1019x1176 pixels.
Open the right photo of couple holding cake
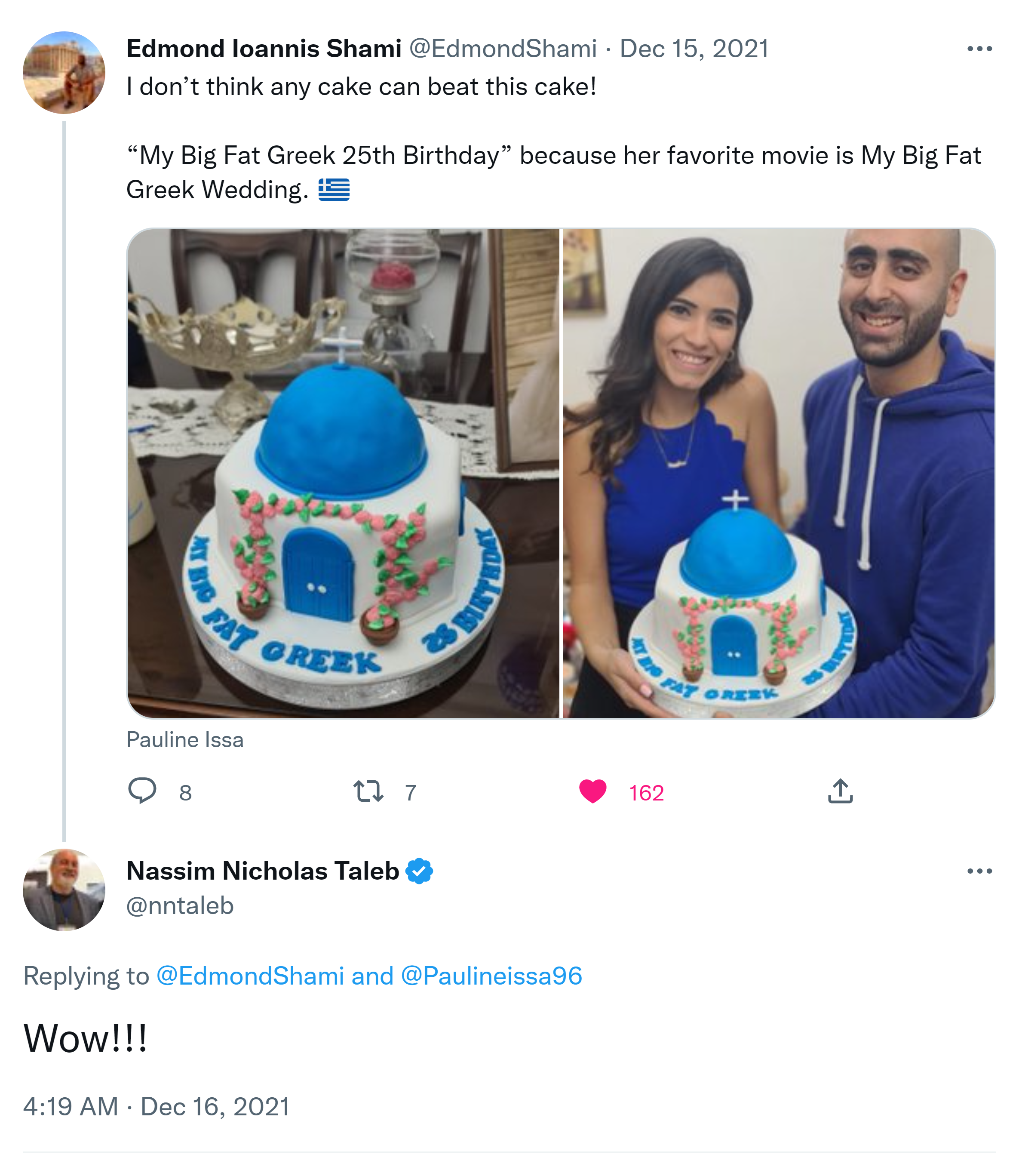[779, 473]
